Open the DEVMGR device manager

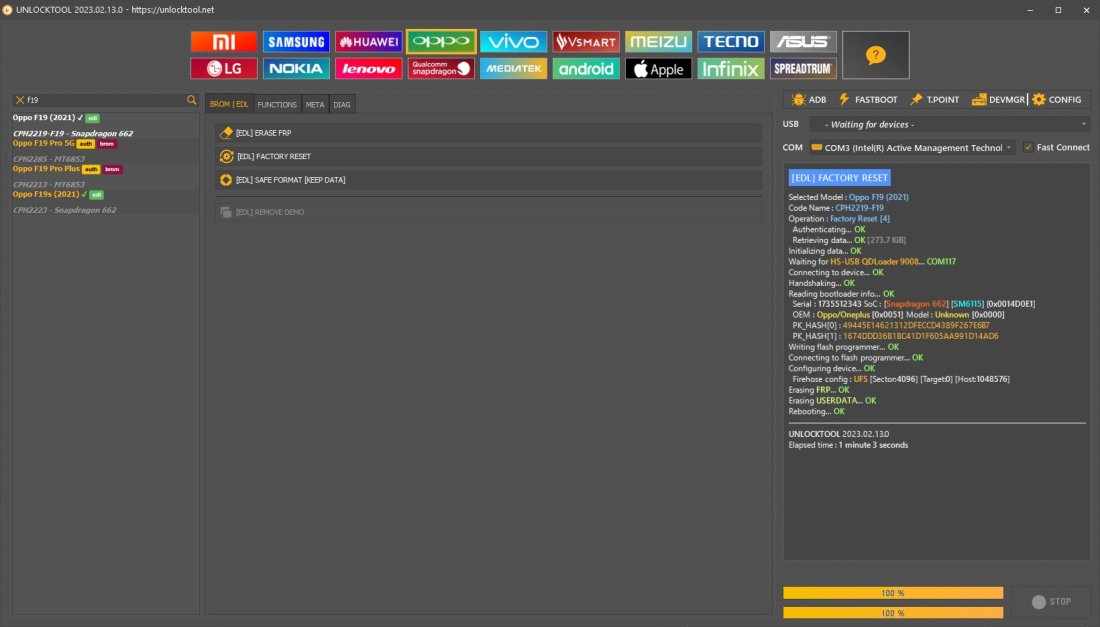point(998,100)
